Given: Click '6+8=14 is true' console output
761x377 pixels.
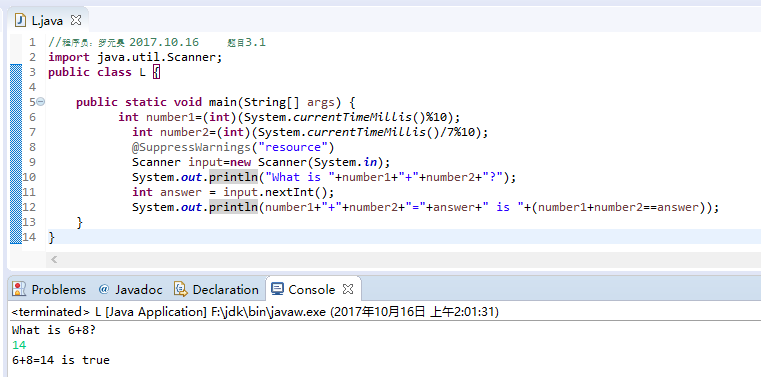Looking at the screenshot, I should coord(61,360).
